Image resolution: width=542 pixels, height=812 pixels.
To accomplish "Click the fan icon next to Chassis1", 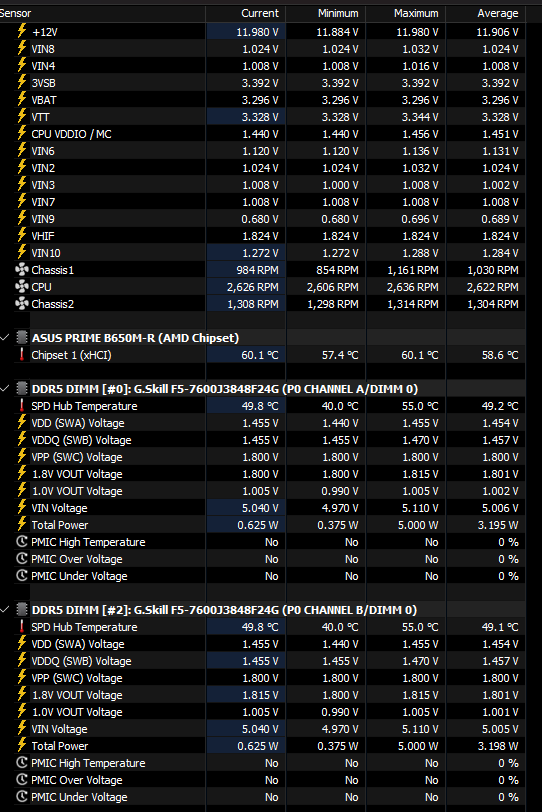I will (22, 269).
